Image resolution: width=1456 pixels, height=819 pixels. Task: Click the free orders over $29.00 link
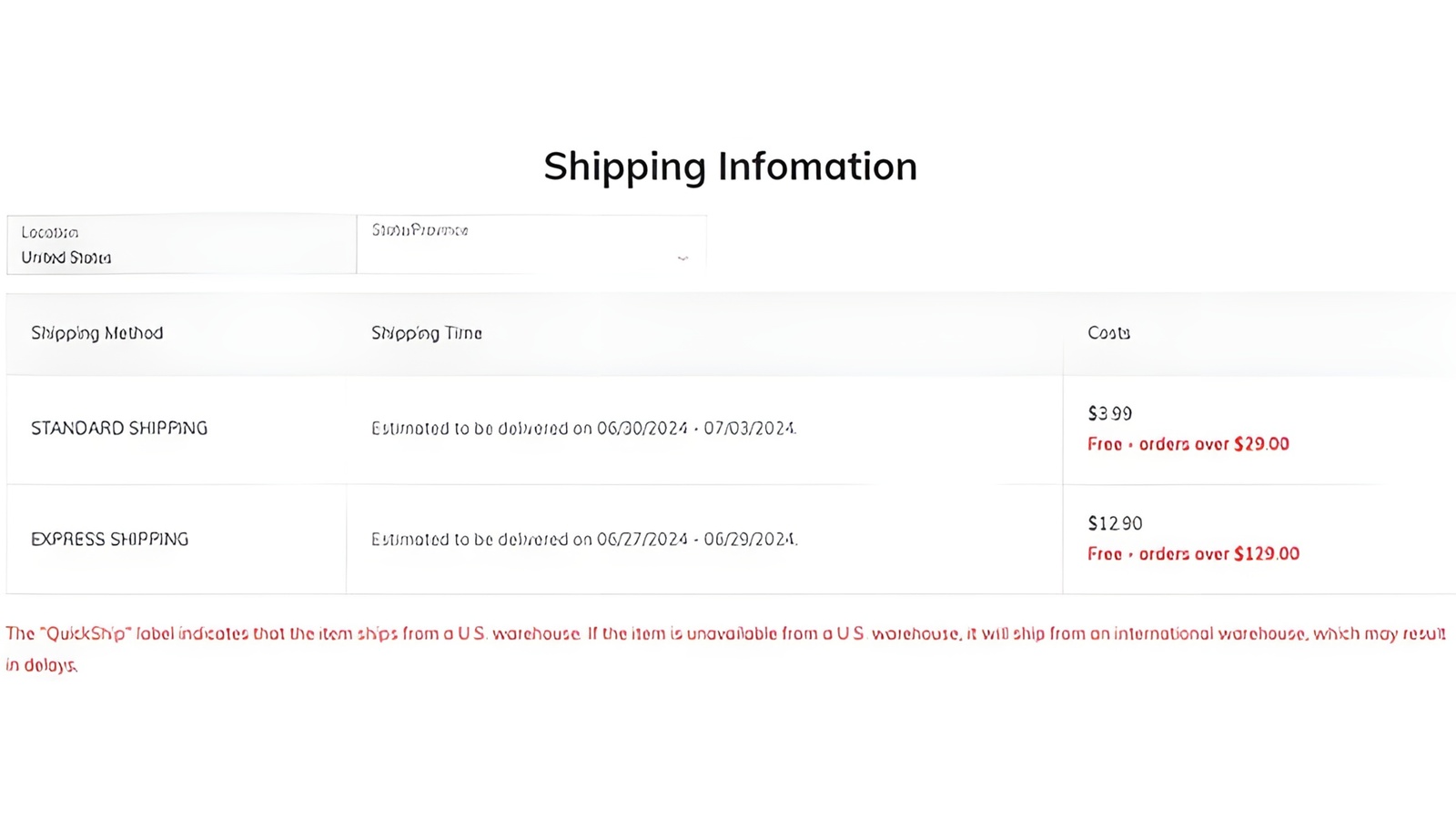(x=1188, y=444)
